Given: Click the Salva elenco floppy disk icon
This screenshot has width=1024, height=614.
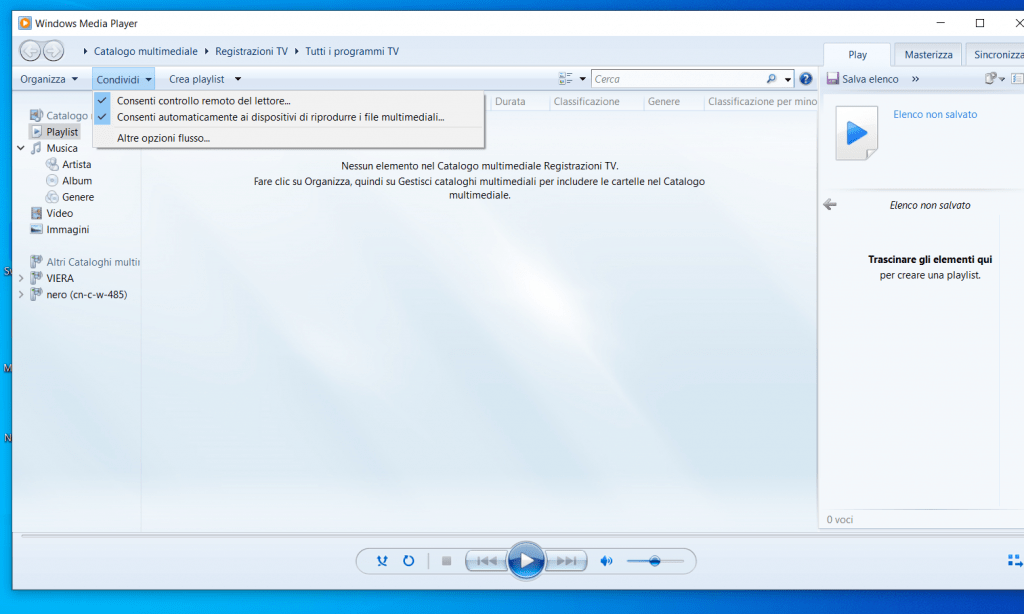Looking at the screenshot, I should [833, 79].
